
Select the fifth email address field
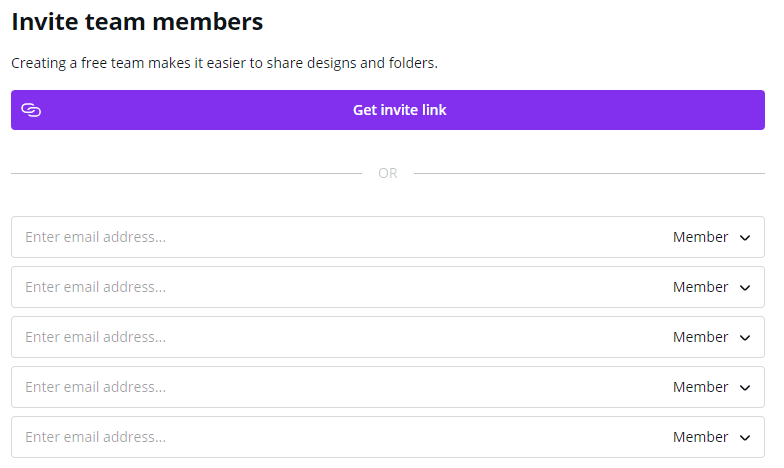point(330,437)
